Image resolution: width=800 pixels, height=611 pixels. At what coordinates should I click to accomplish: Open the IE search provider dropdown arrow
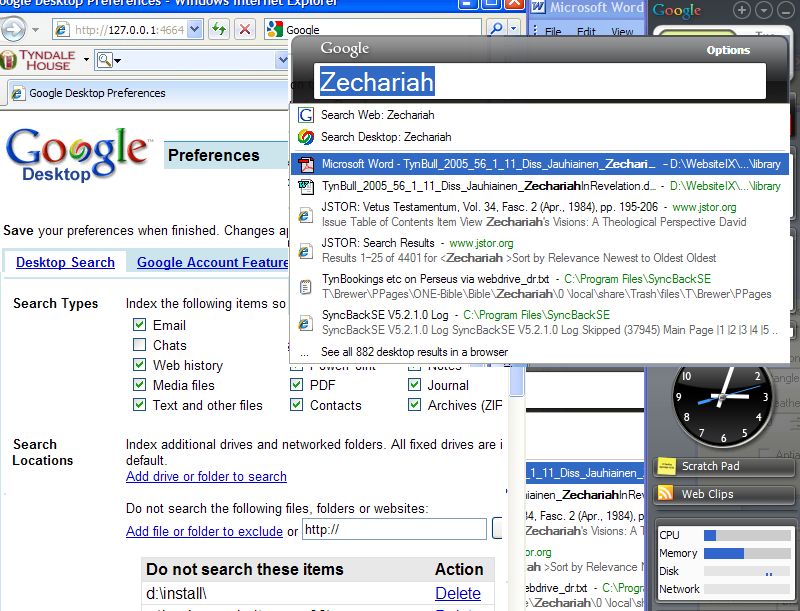coord(513,29)
